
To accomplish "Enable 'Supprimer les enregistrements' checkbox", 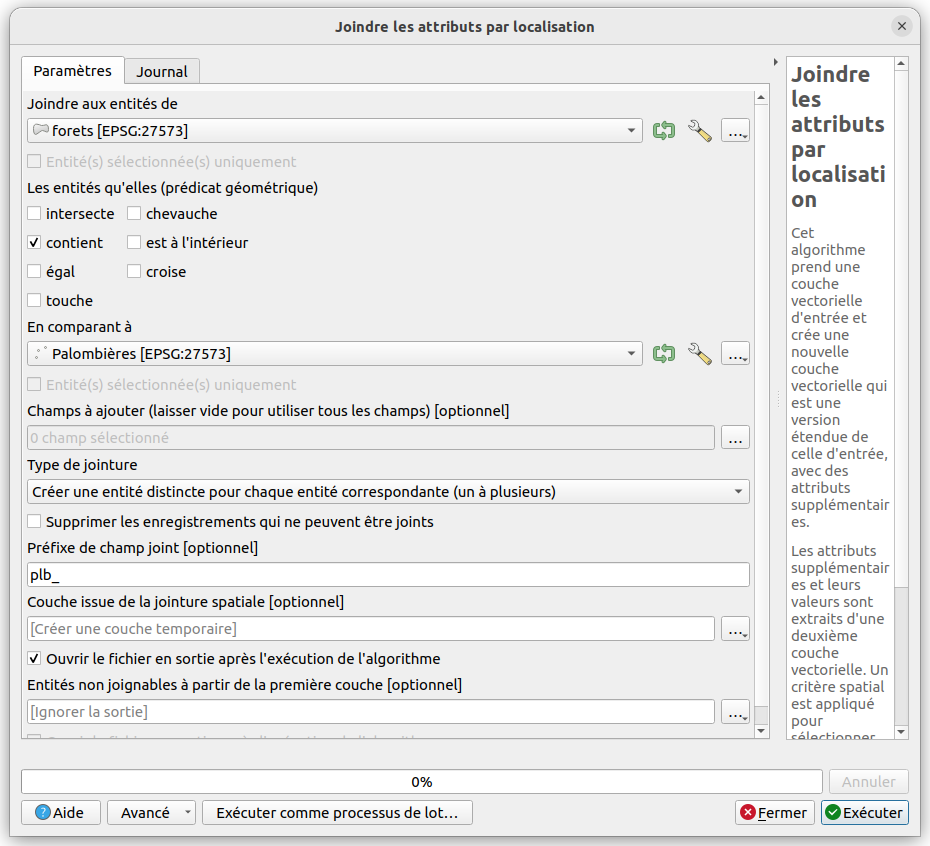I will coord(35,522).
